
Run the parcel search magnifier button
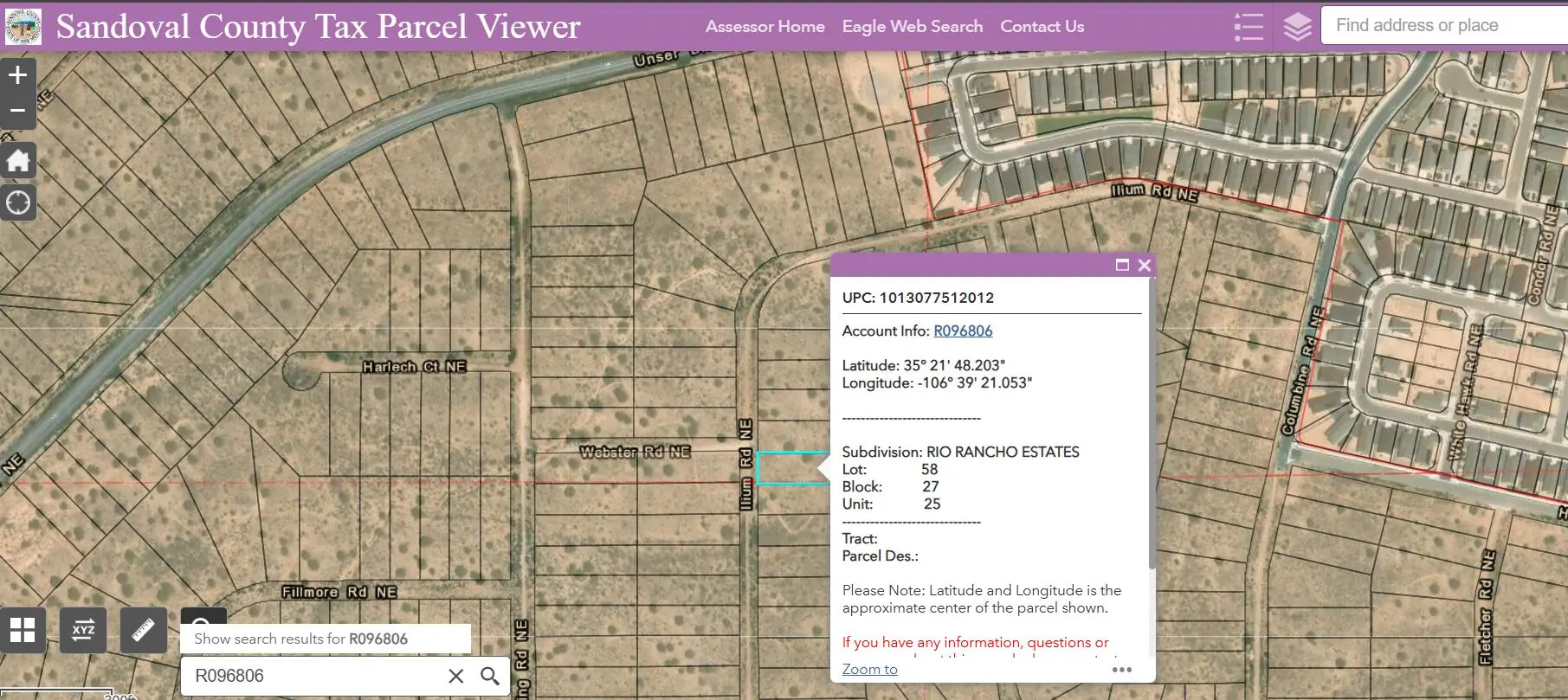(x=490, y=676)
